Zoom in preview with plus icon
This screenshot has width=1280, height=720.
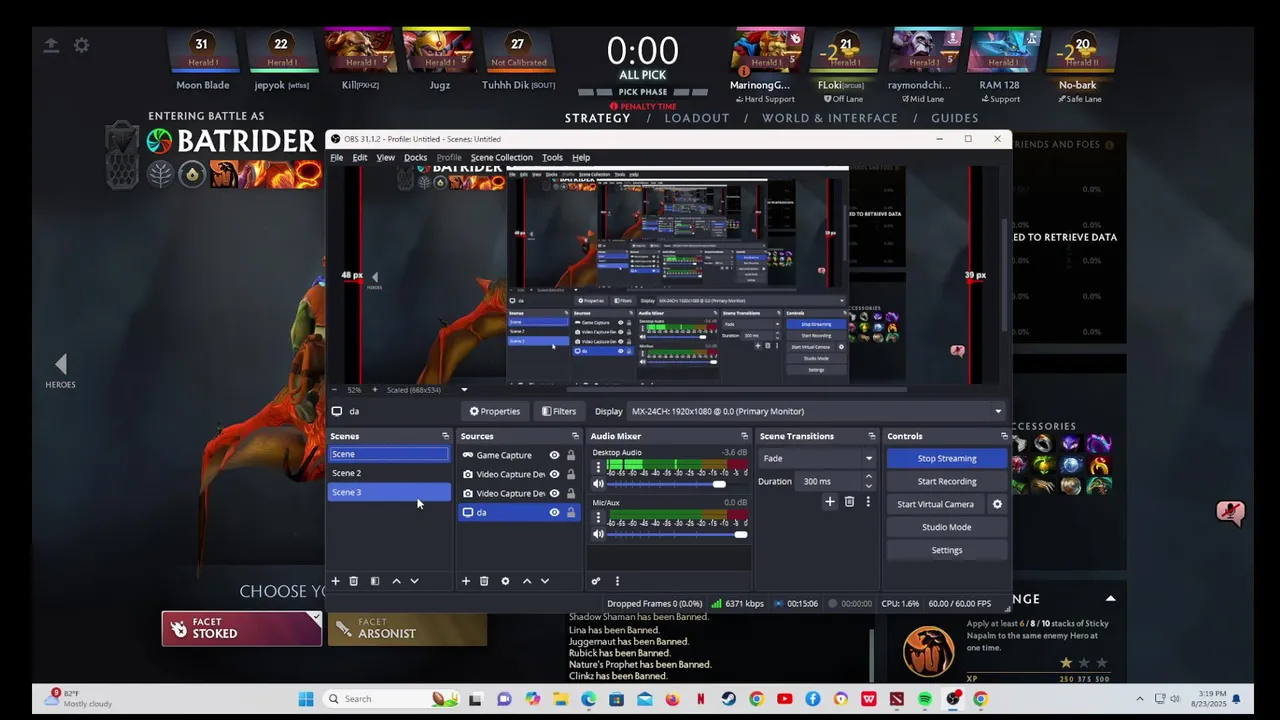click(375, 389)
